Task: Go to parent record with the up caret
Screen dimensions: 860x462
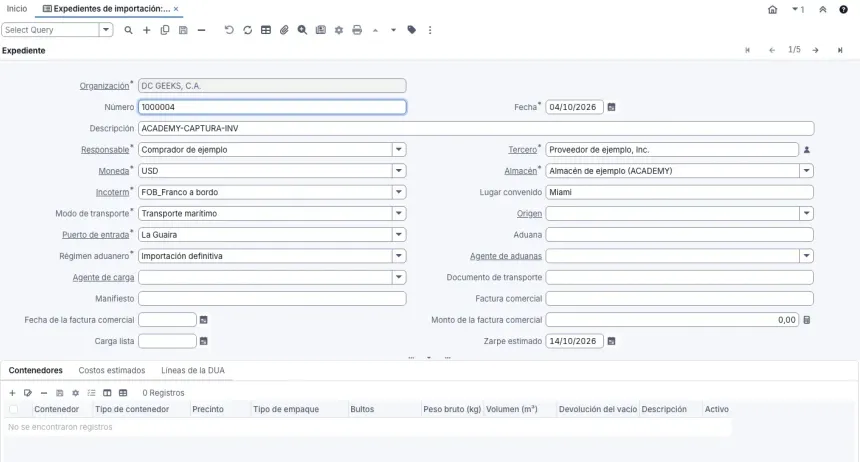Action: (x=375, y=30)
